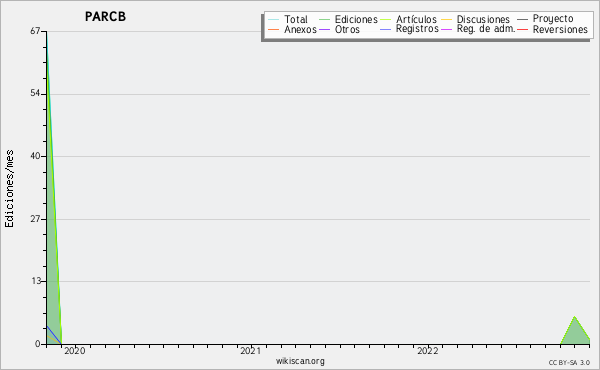Click the 54 y-axis value
This screenshot has height=370, width=600.
click(35, 93)
